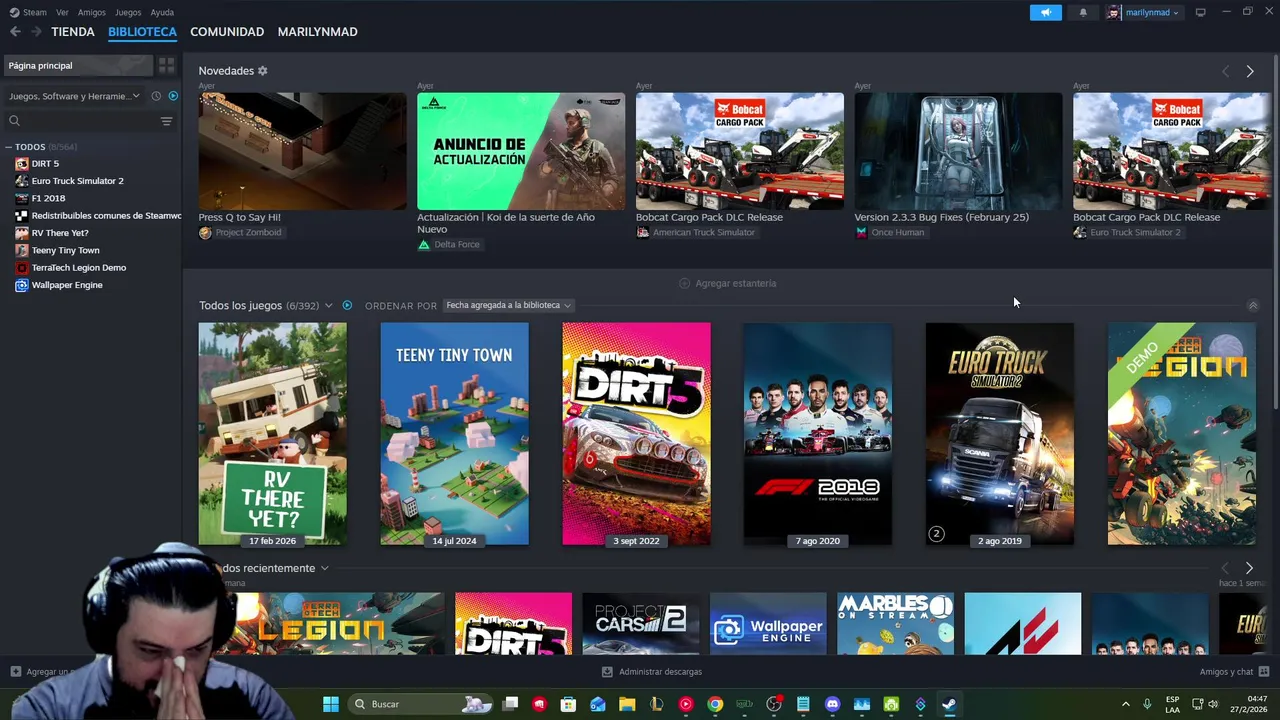The width and height of the screenshot is (1280, 720).
Task: Toggle ready-to-play filter next to Todos los juegos
Action: [347, 305]
